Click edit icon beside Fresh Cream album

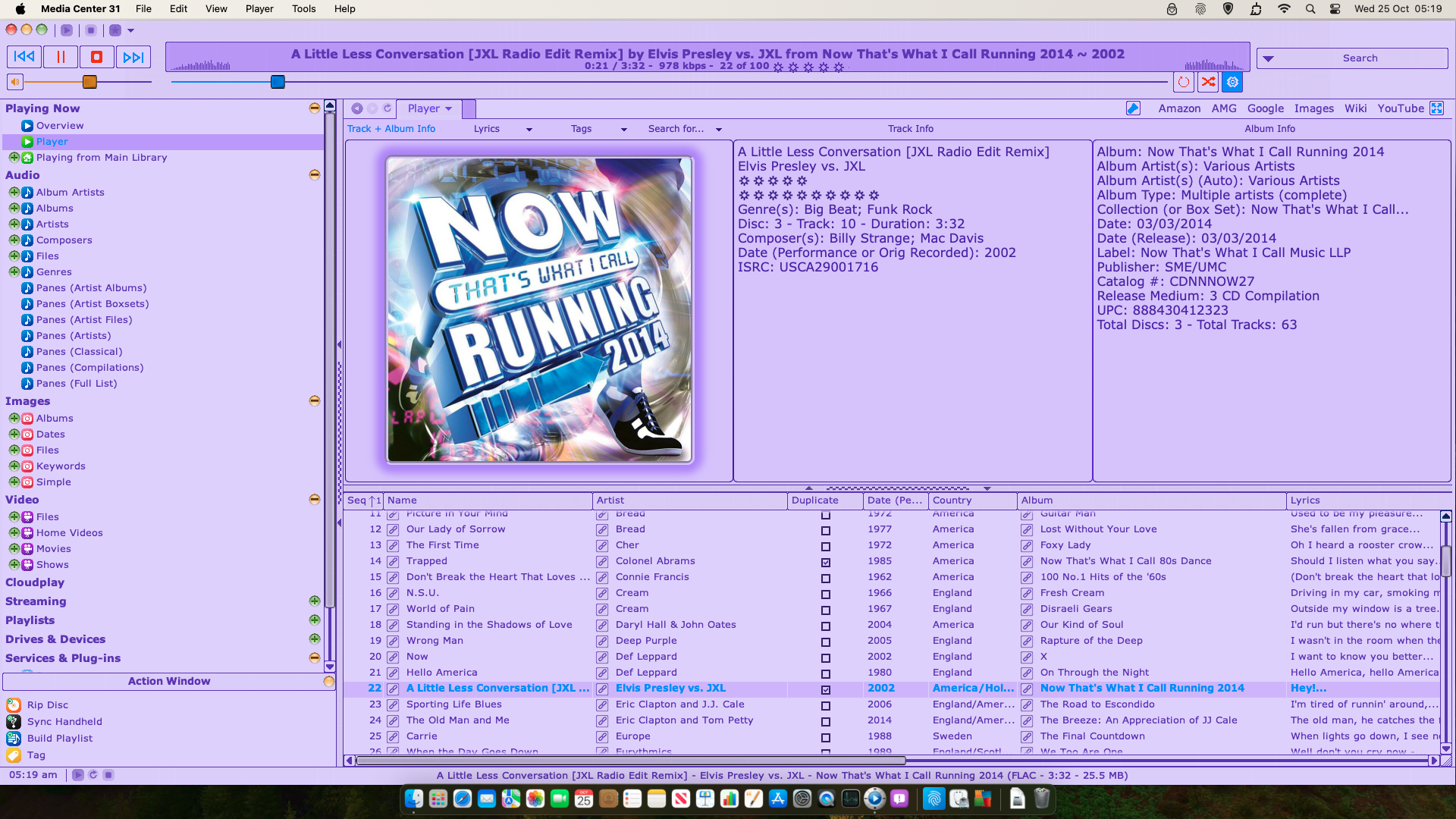click(1027, 594)
